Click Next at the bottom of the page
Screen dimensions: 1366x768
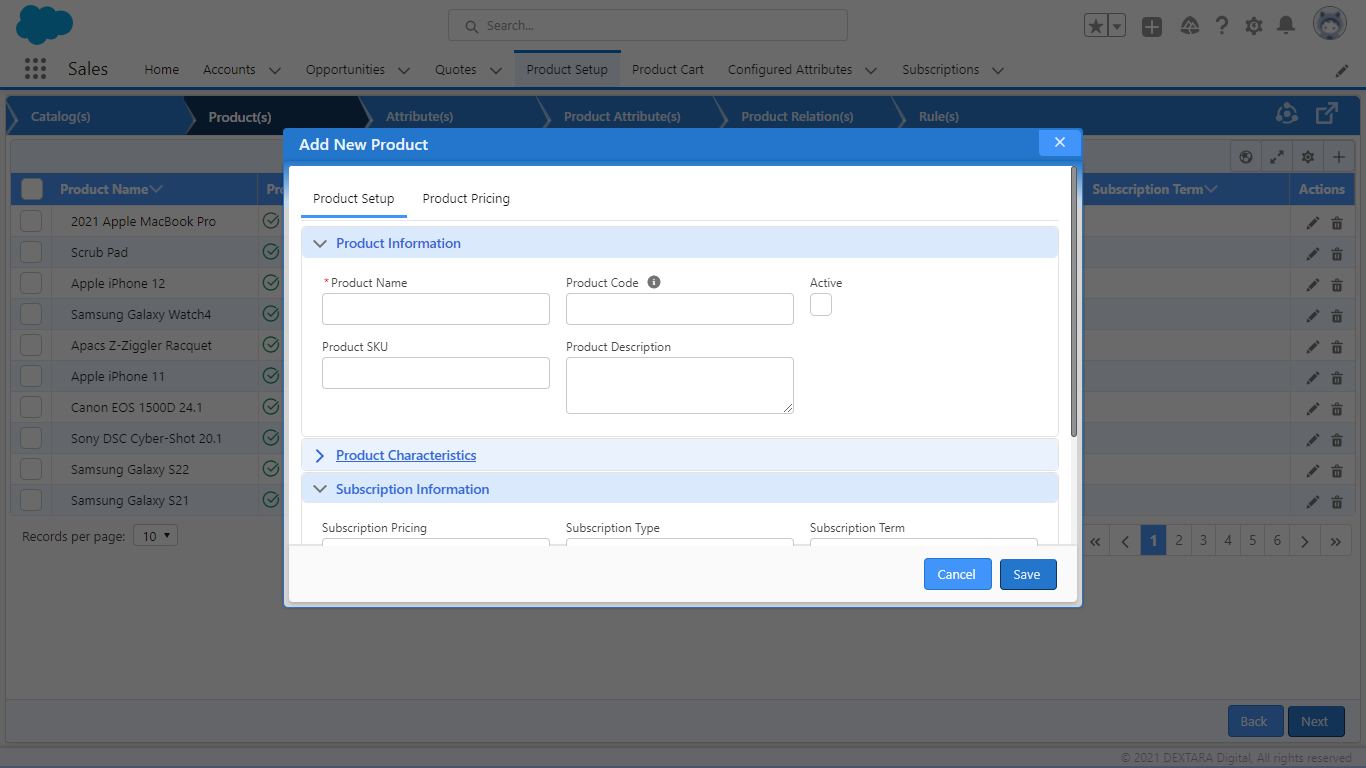click(x=1316, y=720)
